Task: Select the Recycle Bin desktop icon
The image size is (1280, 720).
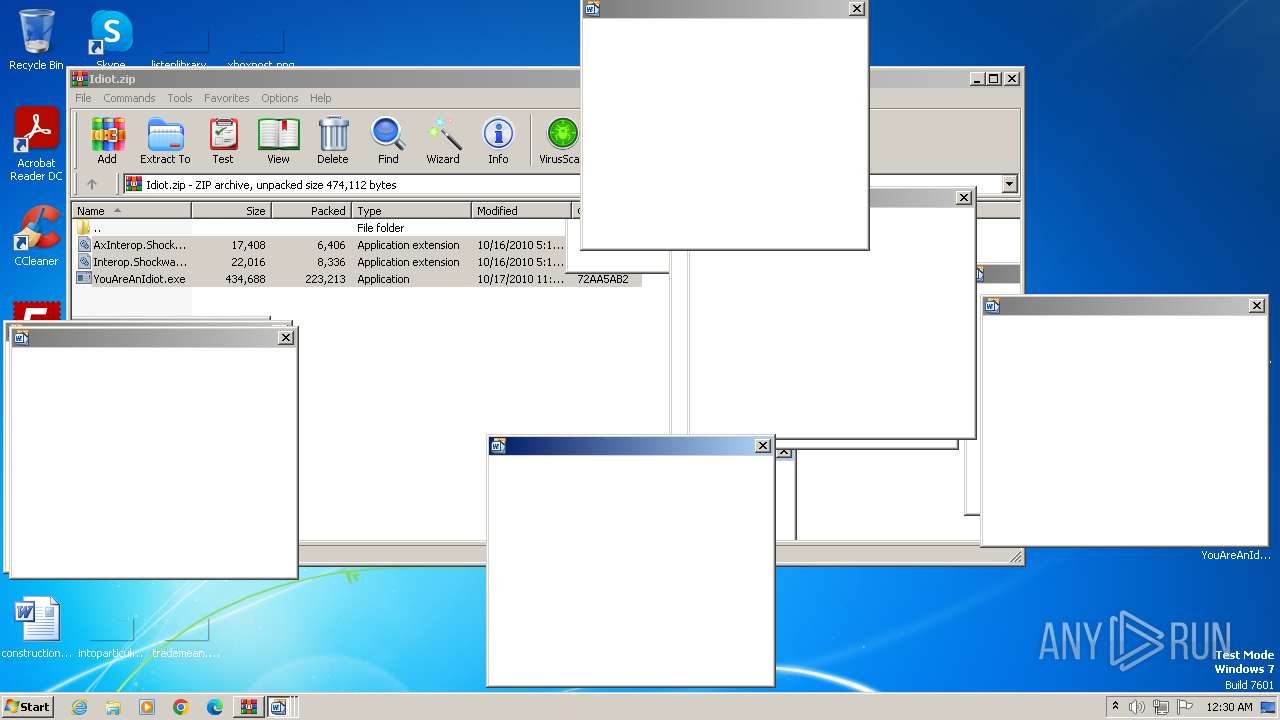Action: [x=36, y=40]
